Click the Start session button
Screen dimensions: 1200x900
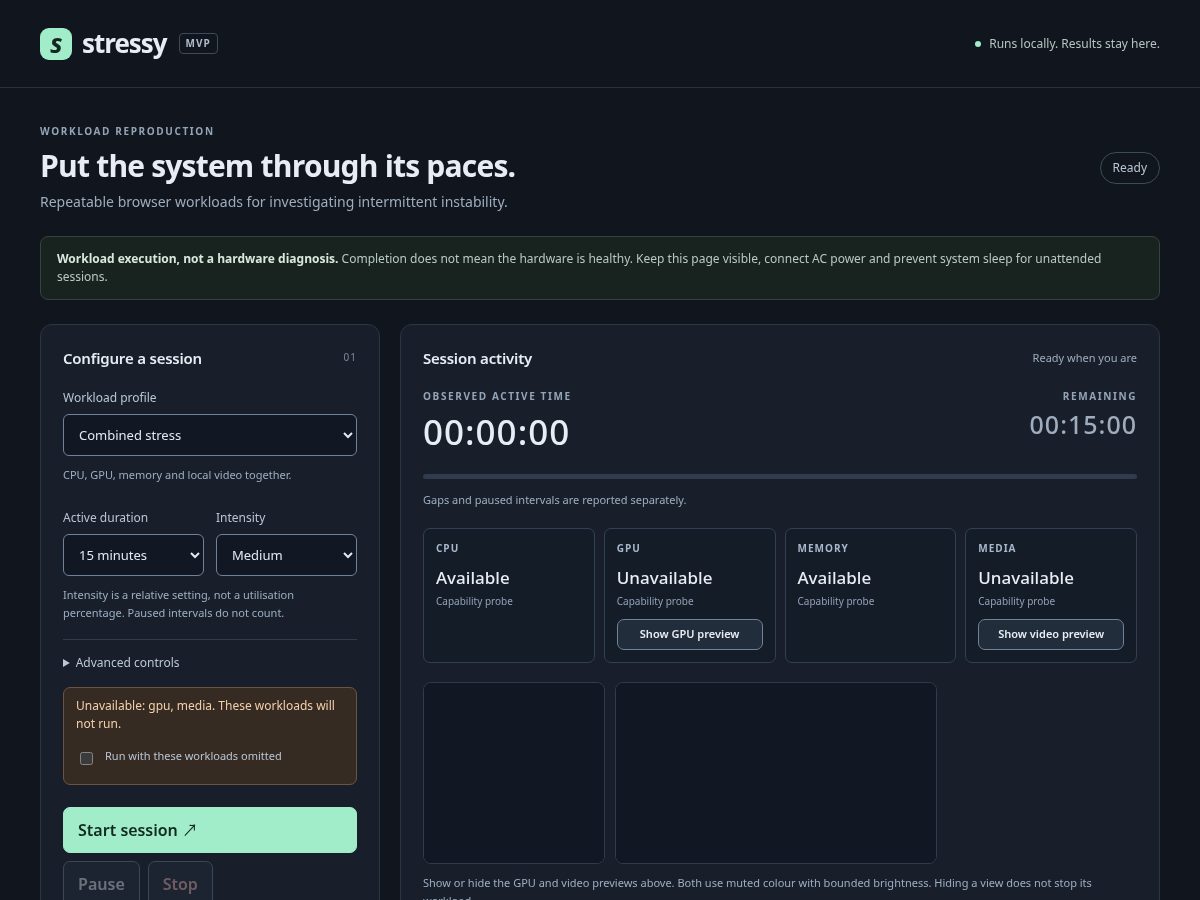[x=210, y=830]
